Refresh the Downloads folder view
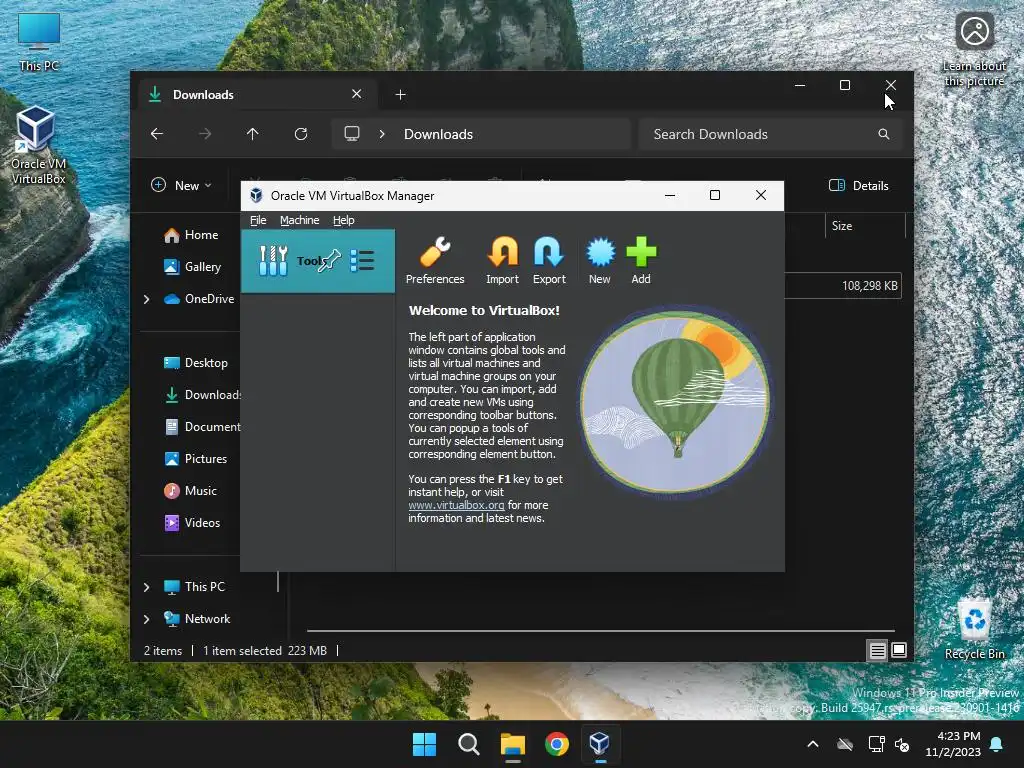The width and height of the screenshot is (1024, 768). click(x=300, y=134)
